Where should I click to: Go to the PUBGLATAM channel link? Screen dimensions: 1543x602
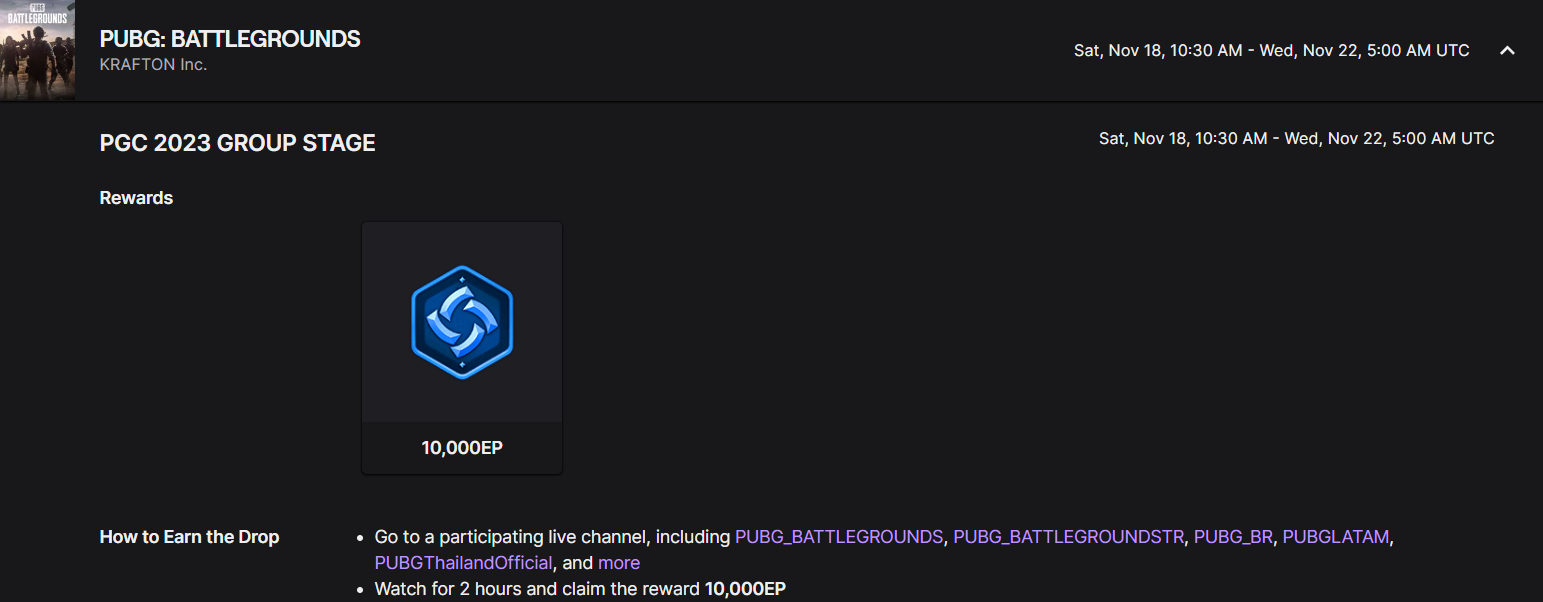click(1336, 537)
